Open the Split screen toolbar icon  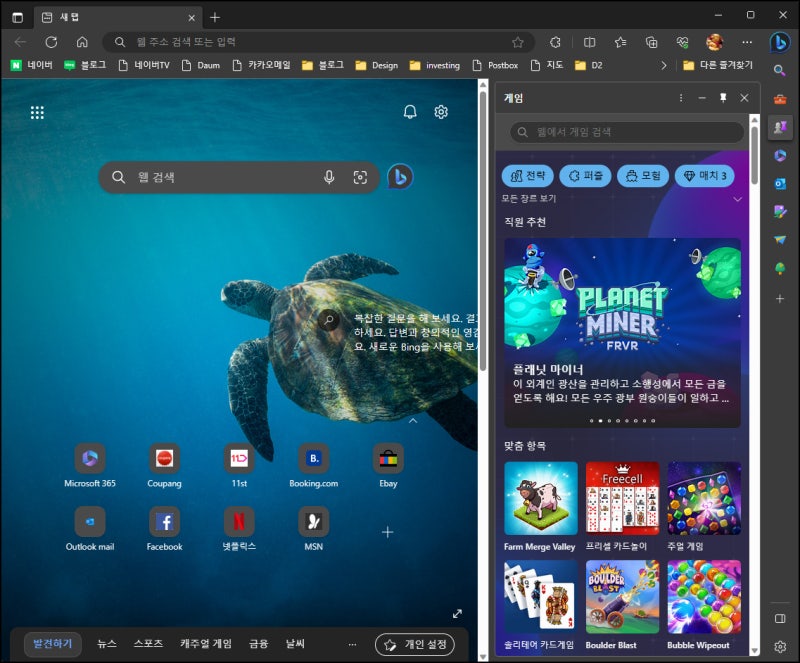coord(589,42)
